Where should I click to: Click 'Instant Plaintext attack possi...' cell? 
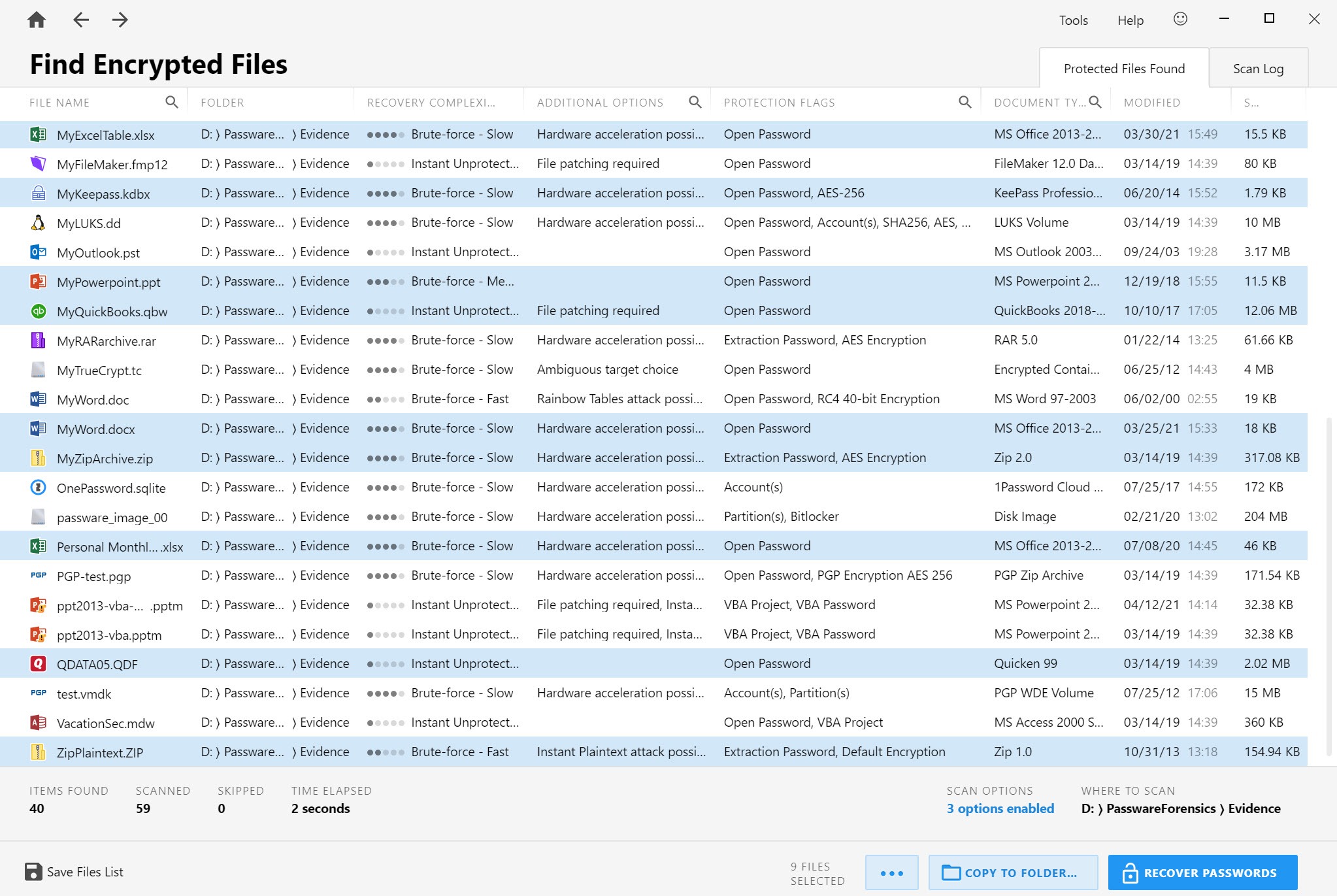(x=621, y=752)
